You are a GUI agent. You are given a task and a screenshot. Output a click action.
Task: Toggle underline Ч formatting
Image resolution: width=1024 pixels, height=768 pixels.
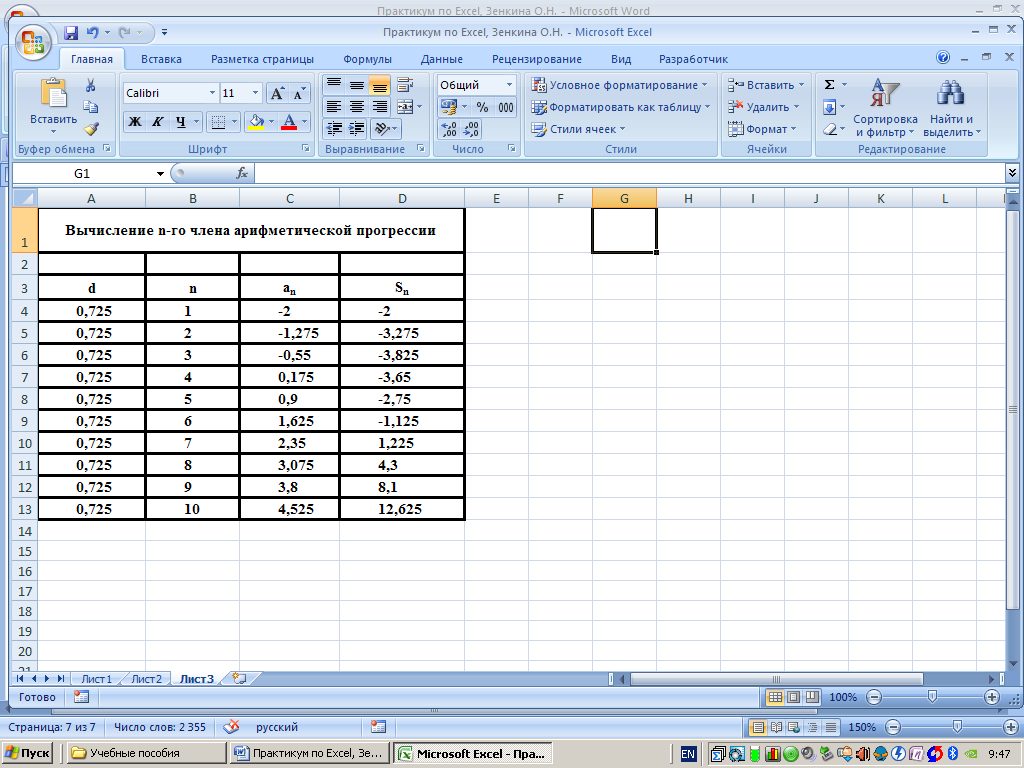(180, 121)
